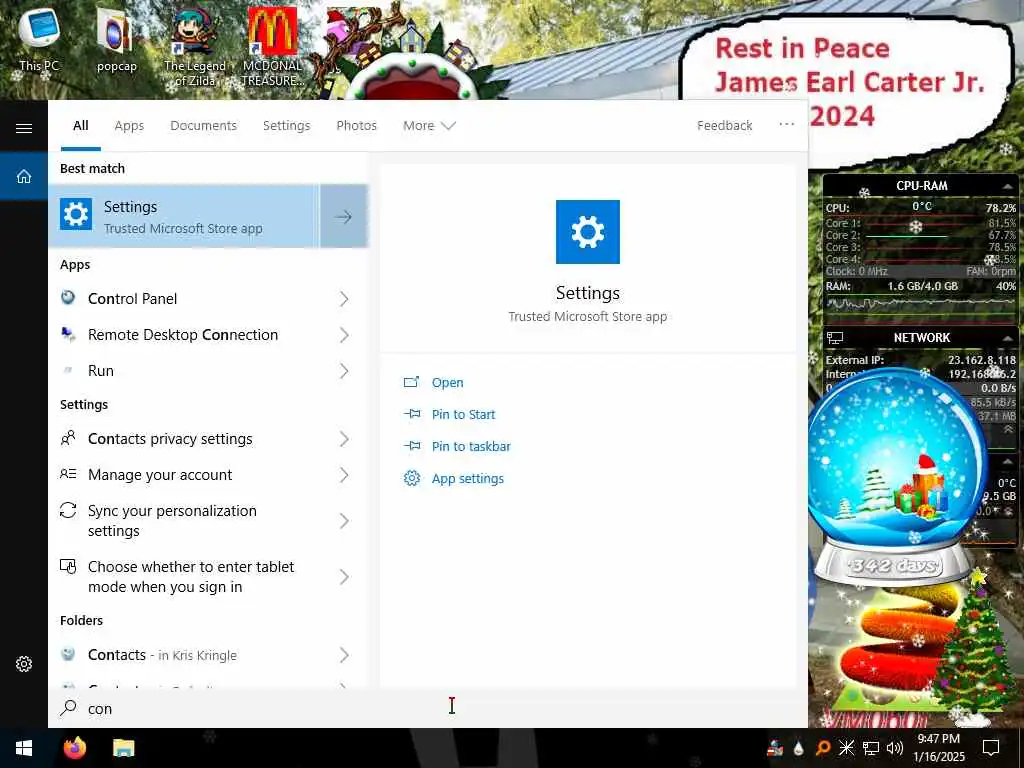The height and width of the screenshot is (768, 1024).
Task: Expand Remote Desktop Connection chevron
Action: point(344,335)
